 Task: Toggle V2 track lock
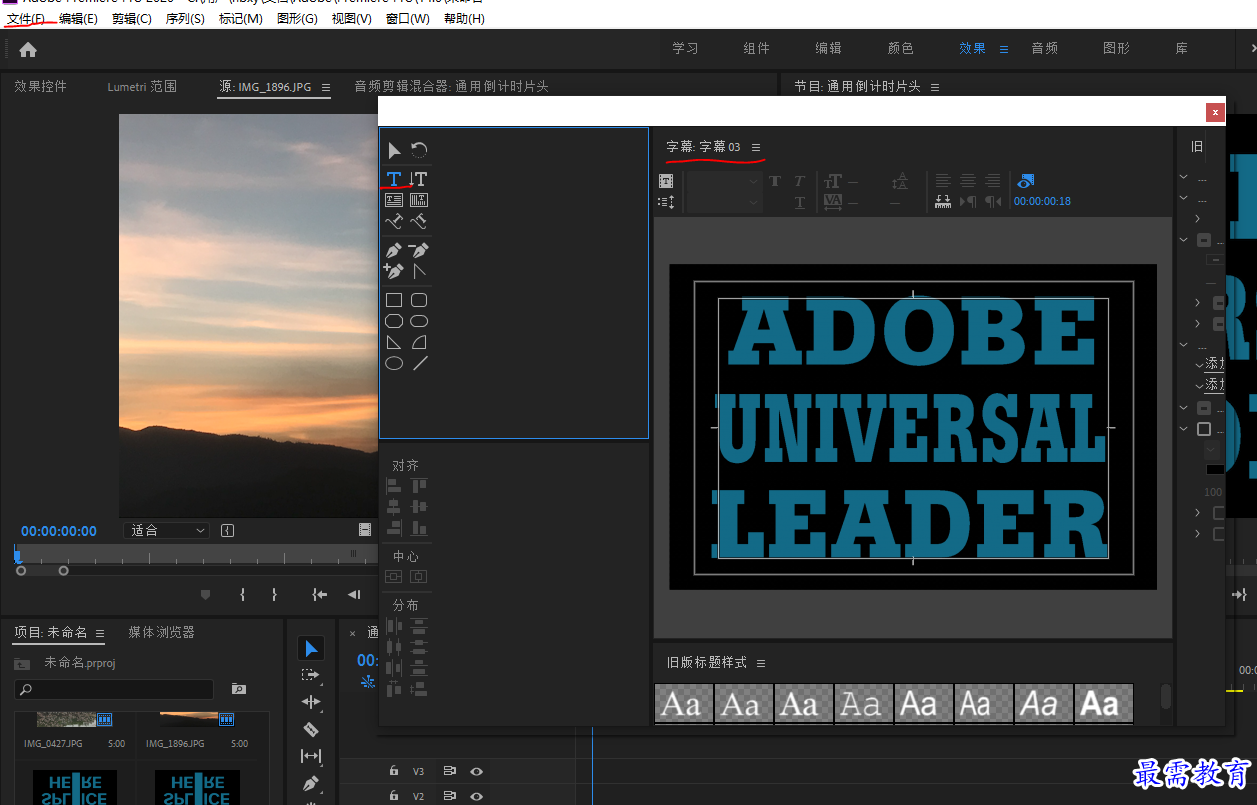394,796
